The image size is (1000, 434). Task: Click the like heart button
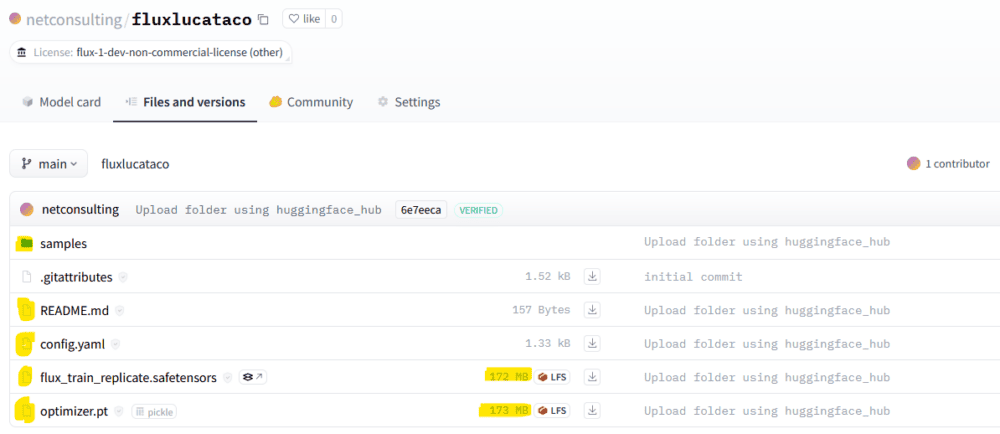pyautogui.click(x=304, y=19)
